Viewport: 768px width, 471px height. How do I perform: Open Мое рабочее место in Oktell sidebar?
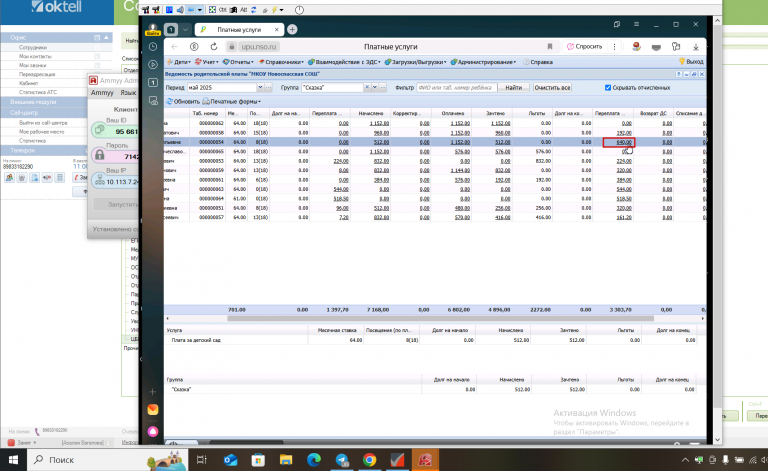coord(41,132)
